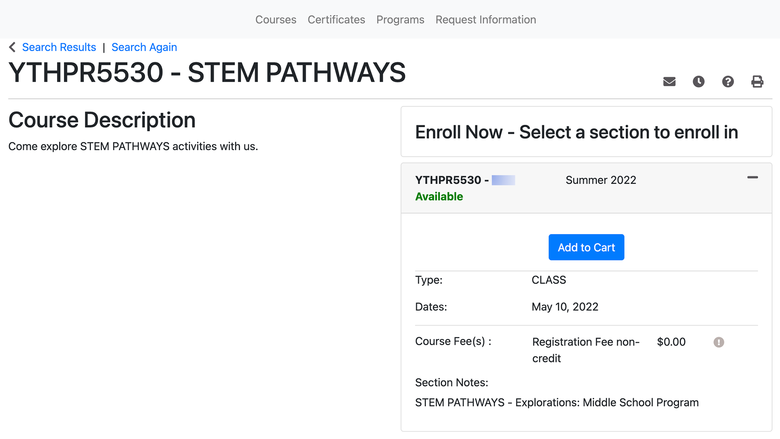
Task: Click the clock icon near the title
Action: pos(698,82)
